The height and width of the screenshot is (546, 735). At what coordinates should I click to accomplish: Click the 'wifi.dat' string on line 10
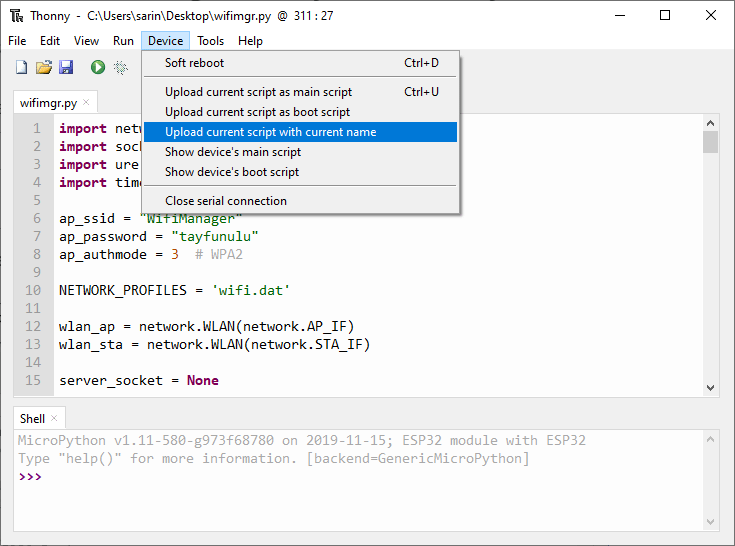pos(251,291)
